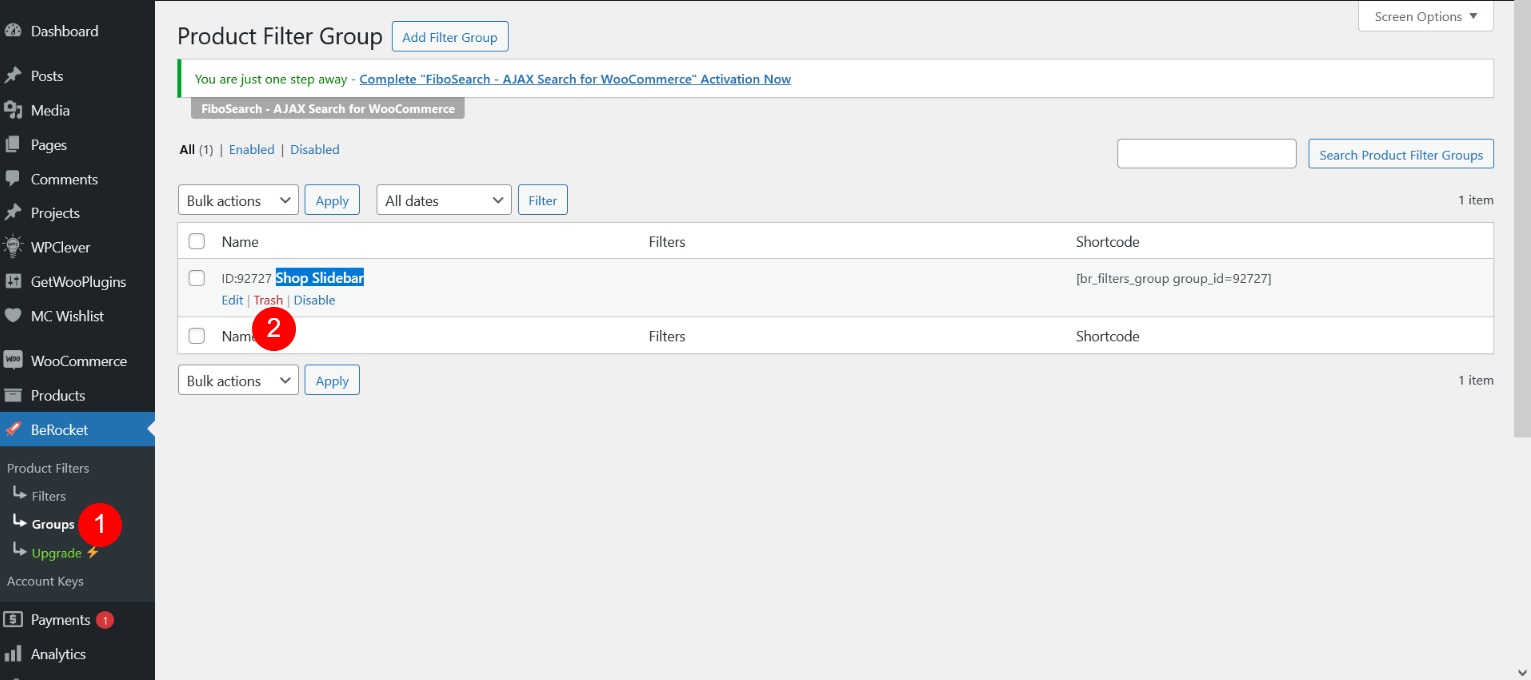The height and width of the screenshot is (680, 1531).
Task: Show Enabled filter groups view
Action: coord(251,149)
